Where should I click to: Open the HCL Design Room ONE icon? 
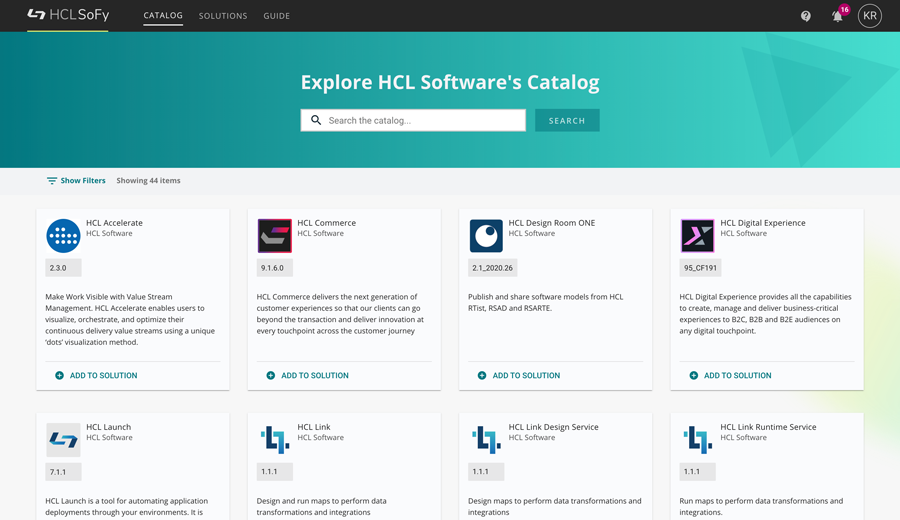(486, 236)
